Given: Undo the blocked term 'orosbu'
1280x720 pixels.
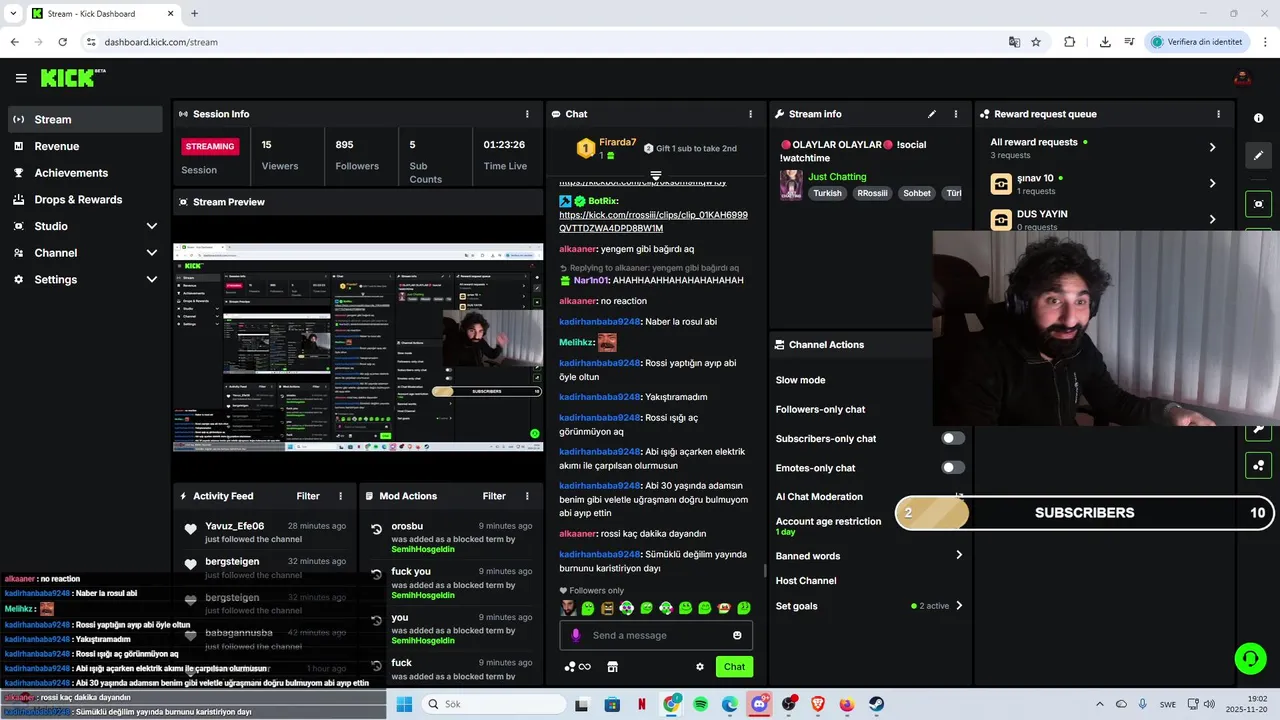Looking at the screenshot, I should (376, 529).
